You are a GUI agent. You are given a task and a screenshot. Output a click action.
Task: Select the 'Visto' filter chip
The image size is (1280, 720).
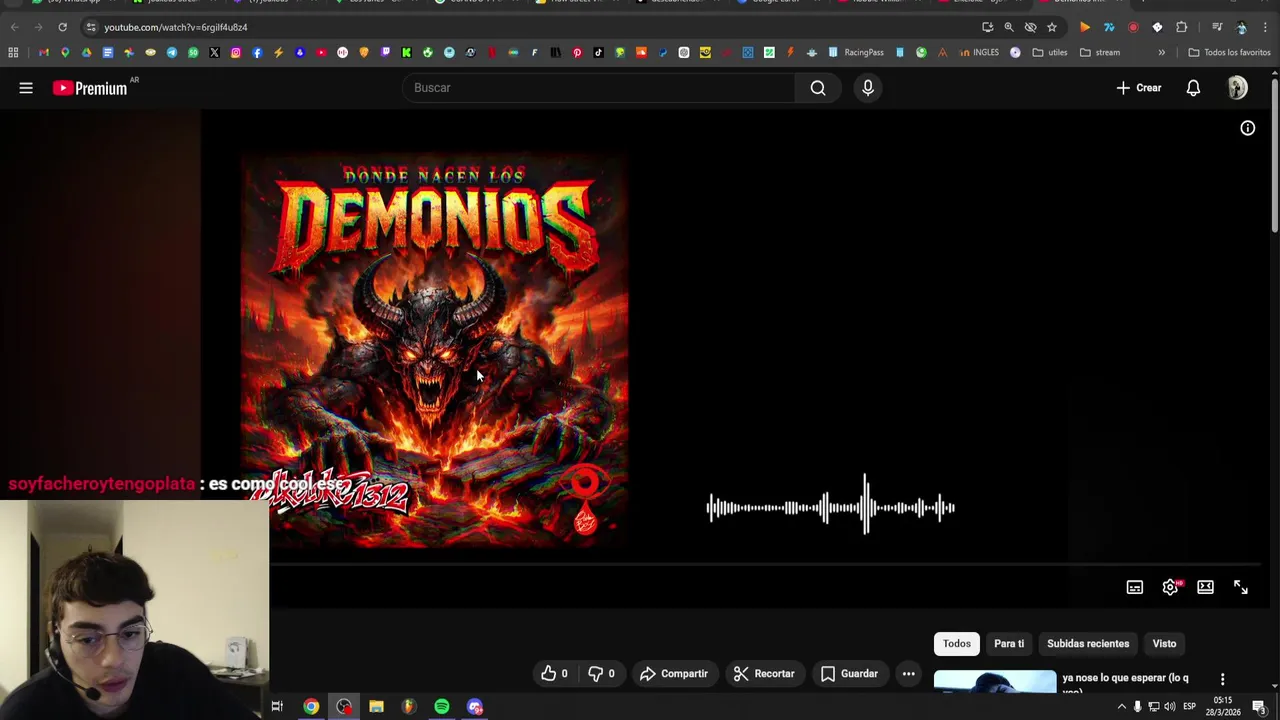pyautogui.click(x=1164, y=644)
